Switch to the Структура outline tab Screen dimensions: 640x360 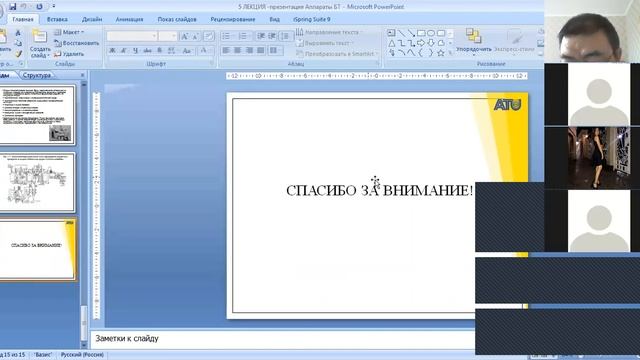[x=37, y=75]
